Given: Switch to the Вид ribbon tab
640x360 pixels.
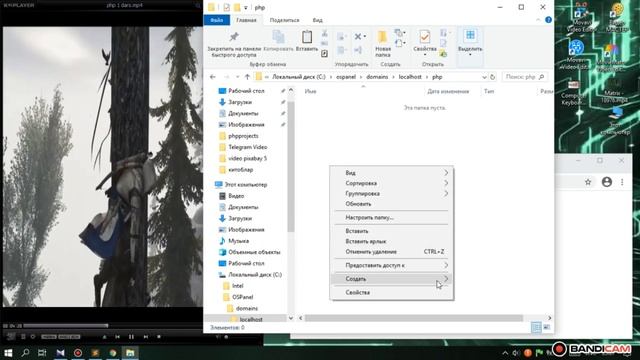Looking at the screenshot, I should [x=317, y=20].
